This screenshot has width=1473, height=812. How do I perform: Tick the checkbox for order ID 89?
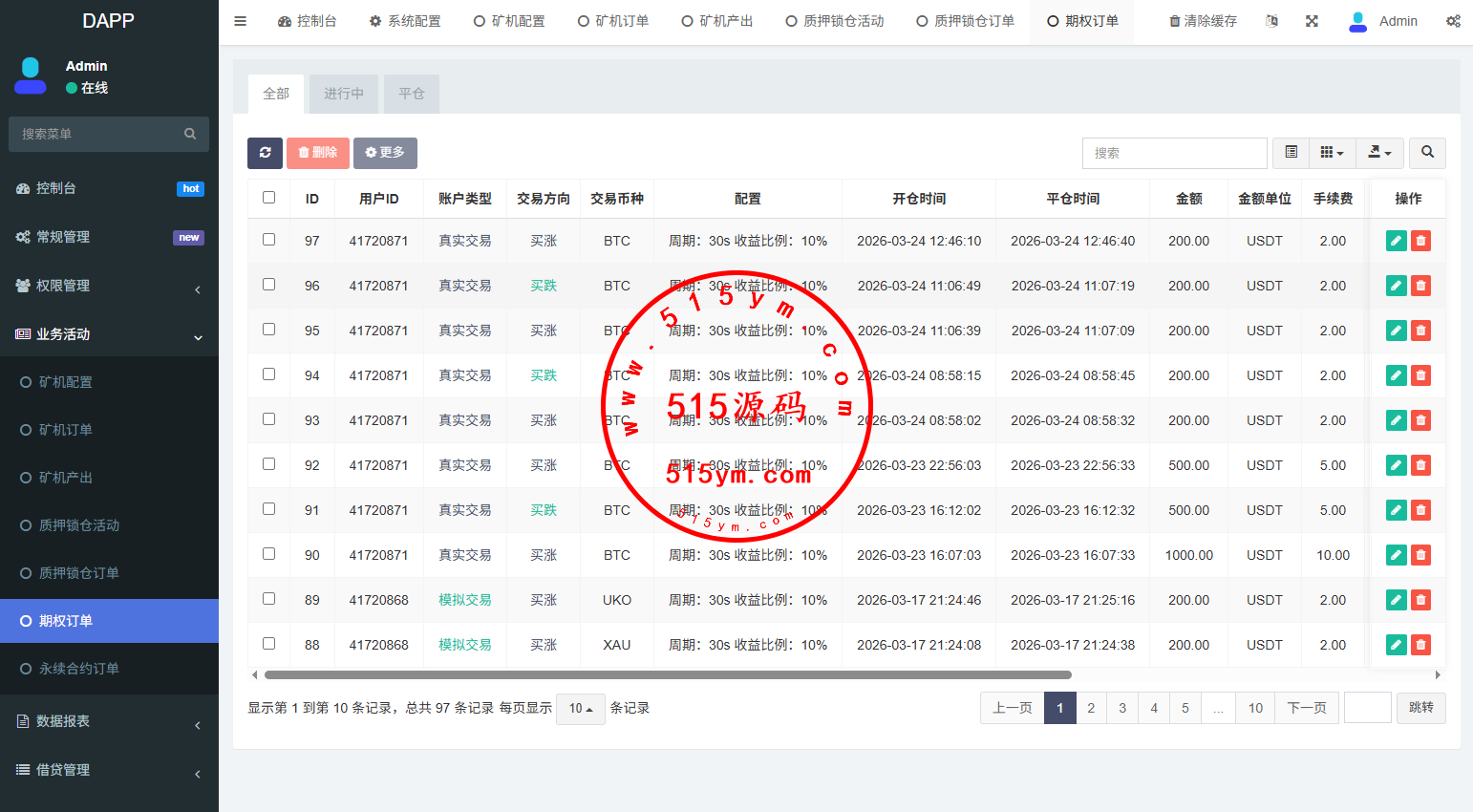pos(268,599)
